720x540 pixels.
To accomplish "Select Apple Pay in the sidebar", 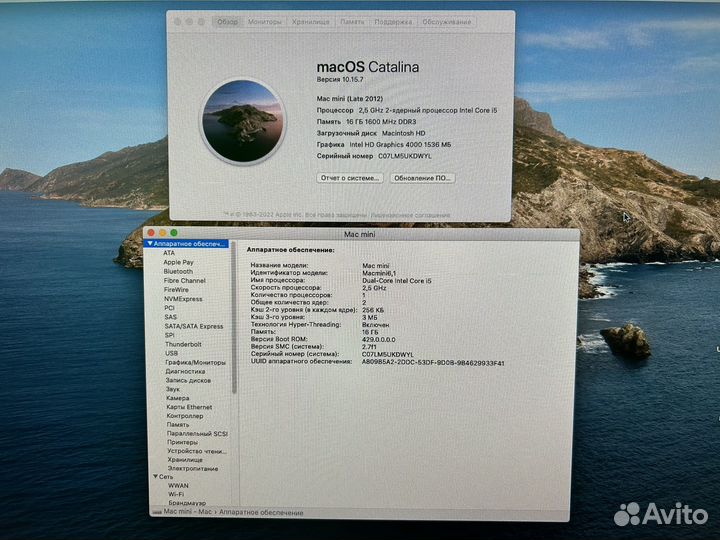I will click(x=178, y=262).
